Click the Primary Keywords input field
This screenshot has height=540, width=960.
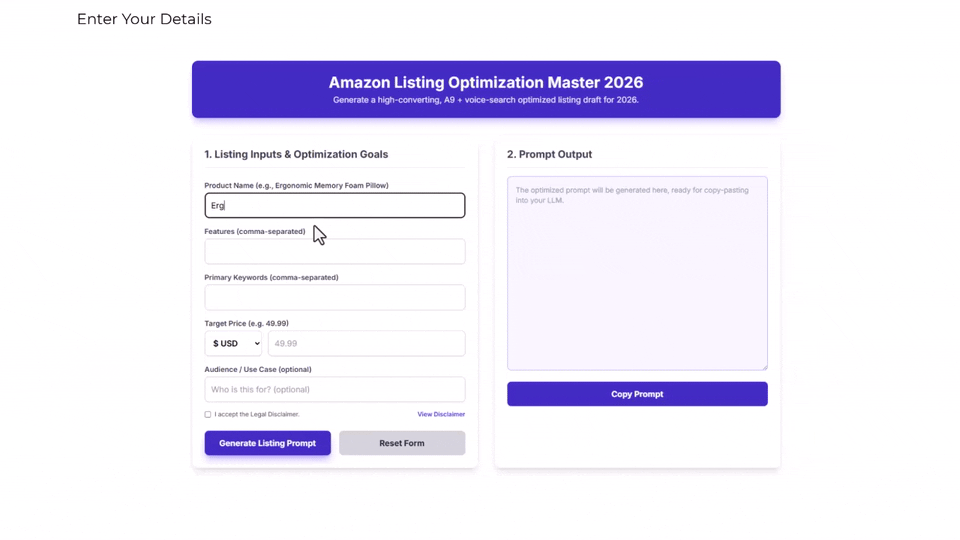pyautogui.click(x=334, y=297)
